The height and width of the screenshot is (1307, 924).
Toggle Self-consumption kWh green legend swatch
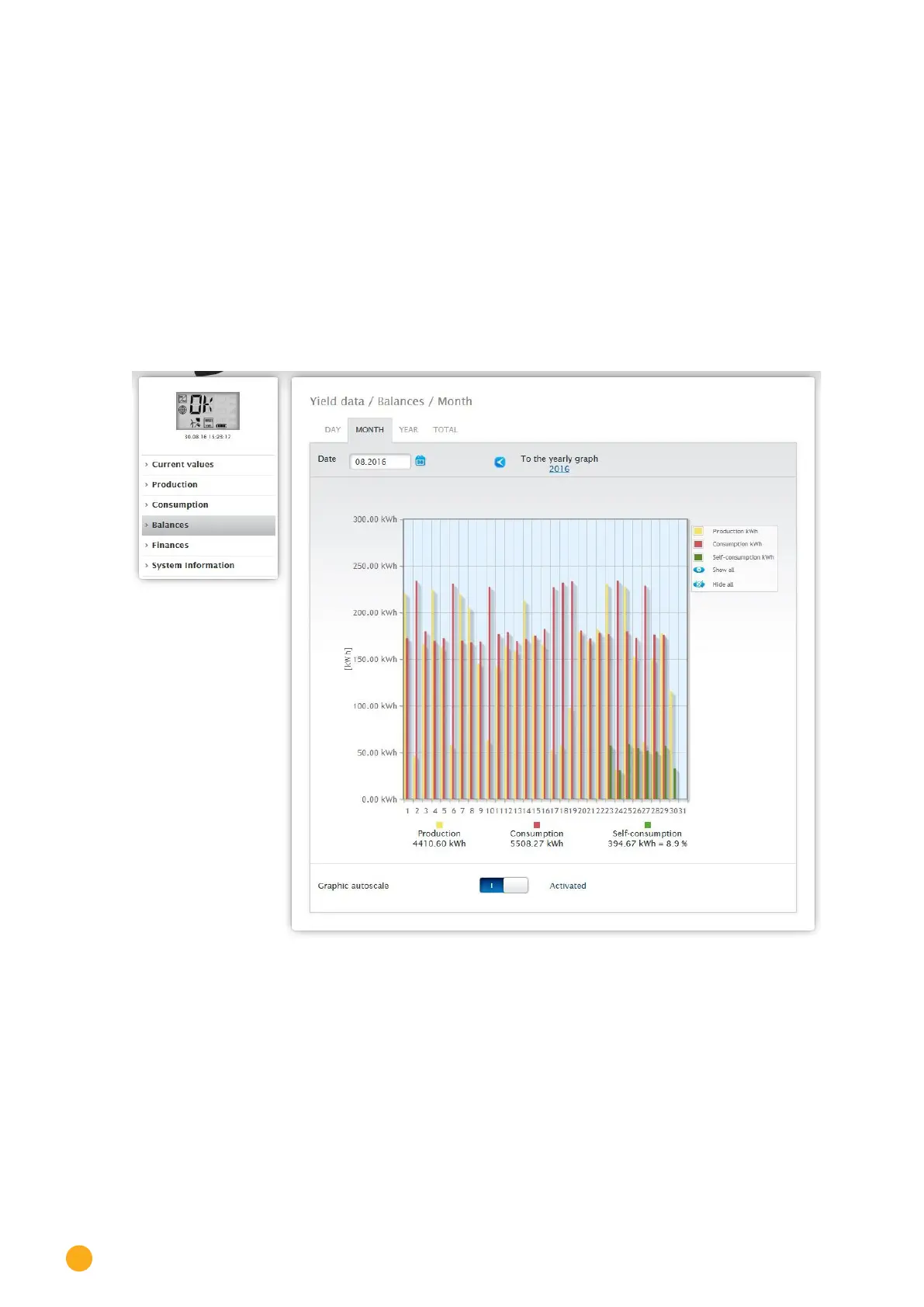click(x=698, y=557)
